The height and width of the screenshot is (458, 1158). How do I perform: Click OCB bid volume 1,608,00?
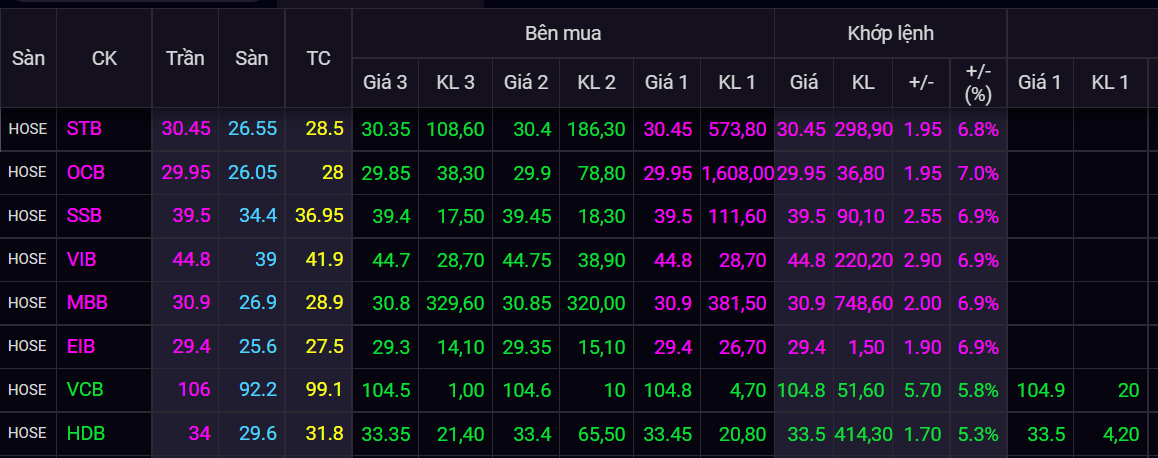tap(738, 173)
